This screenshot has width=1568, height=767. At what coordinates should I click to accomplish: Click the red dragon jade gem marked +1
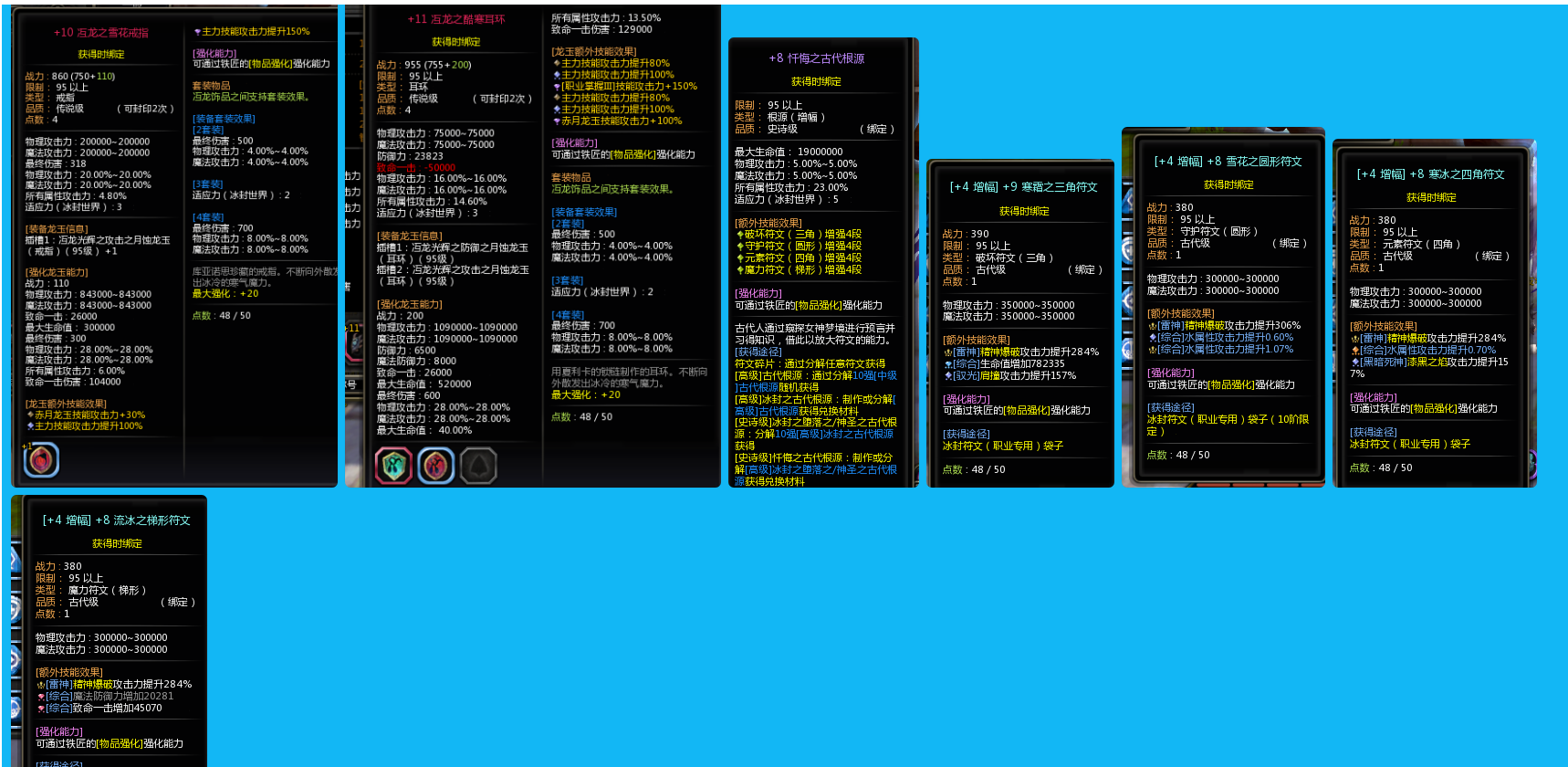pyautogui.click(x=41, y=460)
